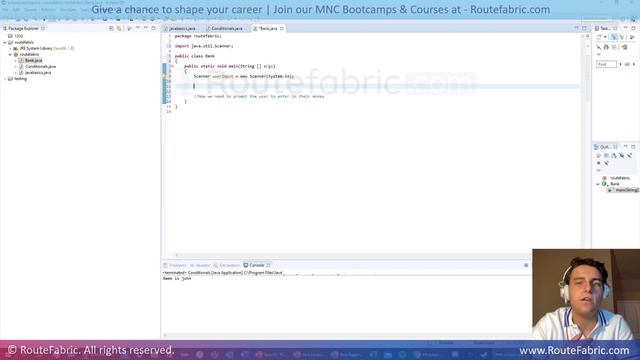Click the All filter in Task List

click(627, 64)
